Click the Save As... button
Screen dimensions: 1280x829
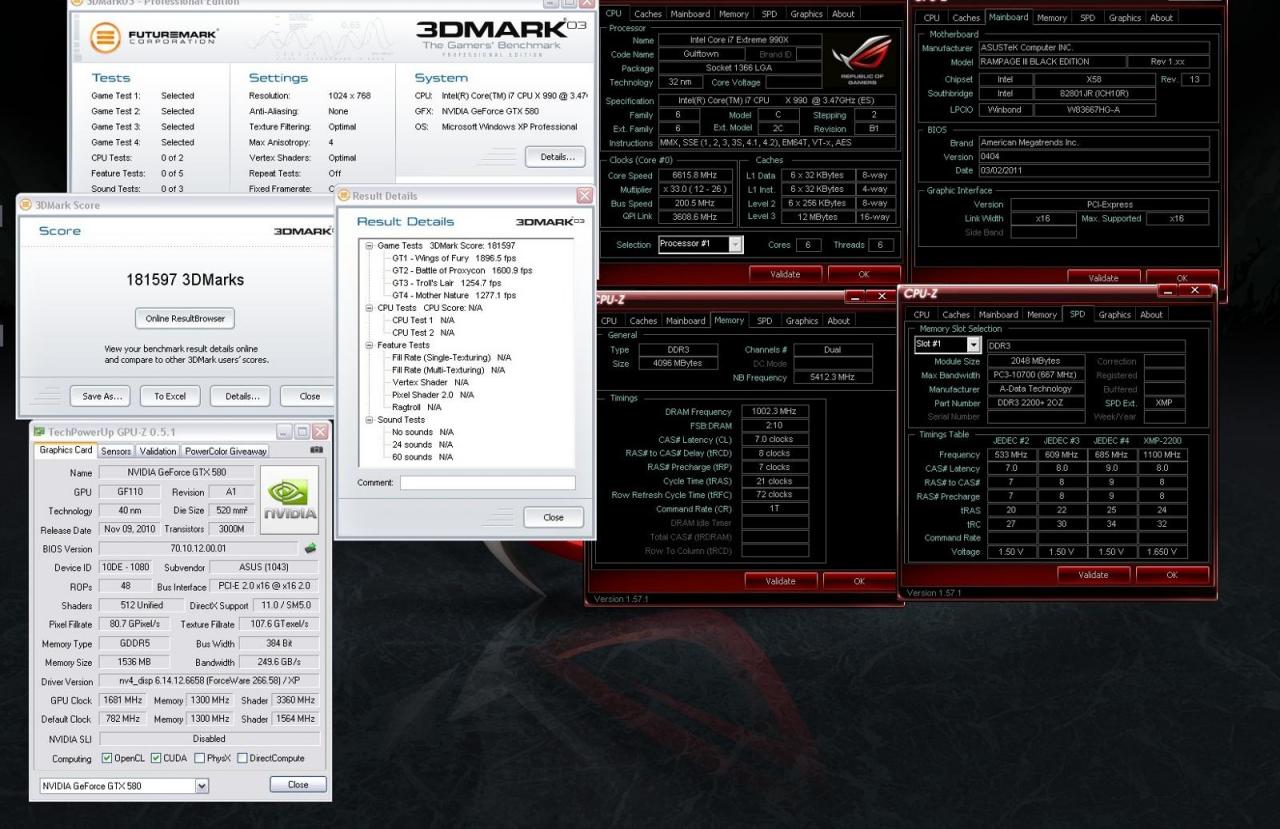click(x=102, y=396)
